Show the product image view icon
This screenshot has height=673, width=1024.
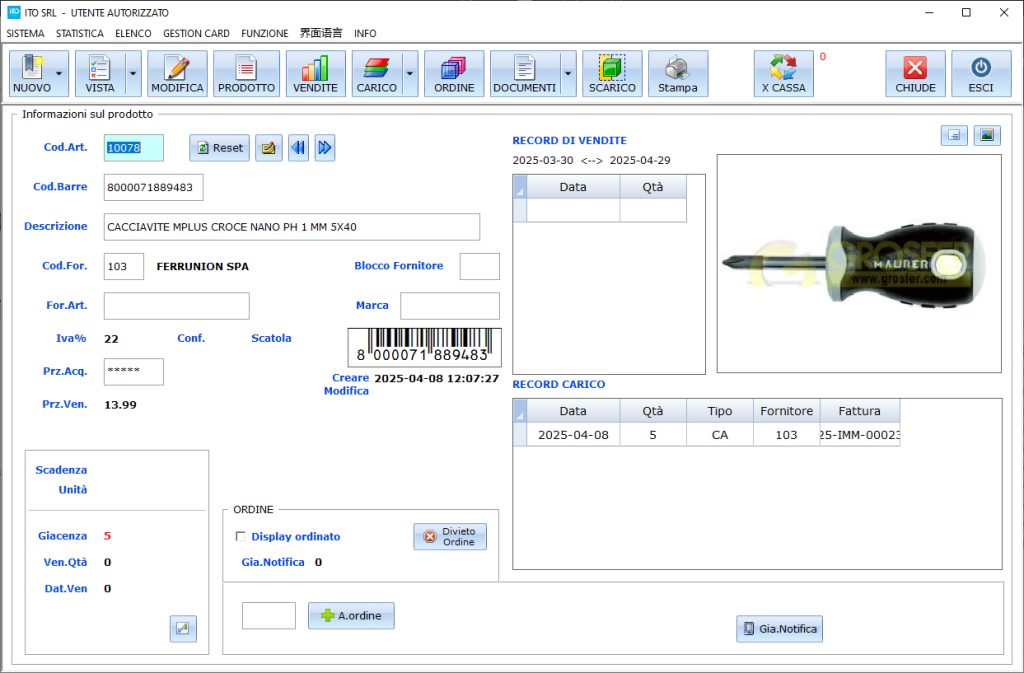point(987,135)
